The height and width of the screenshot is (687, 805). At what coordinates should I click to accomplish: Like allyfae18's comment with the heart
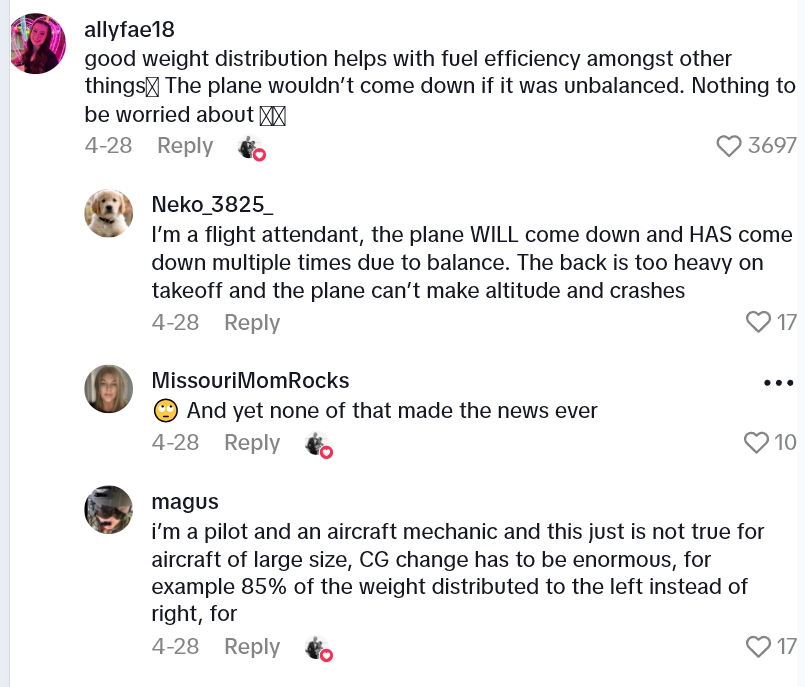(729, 147)
